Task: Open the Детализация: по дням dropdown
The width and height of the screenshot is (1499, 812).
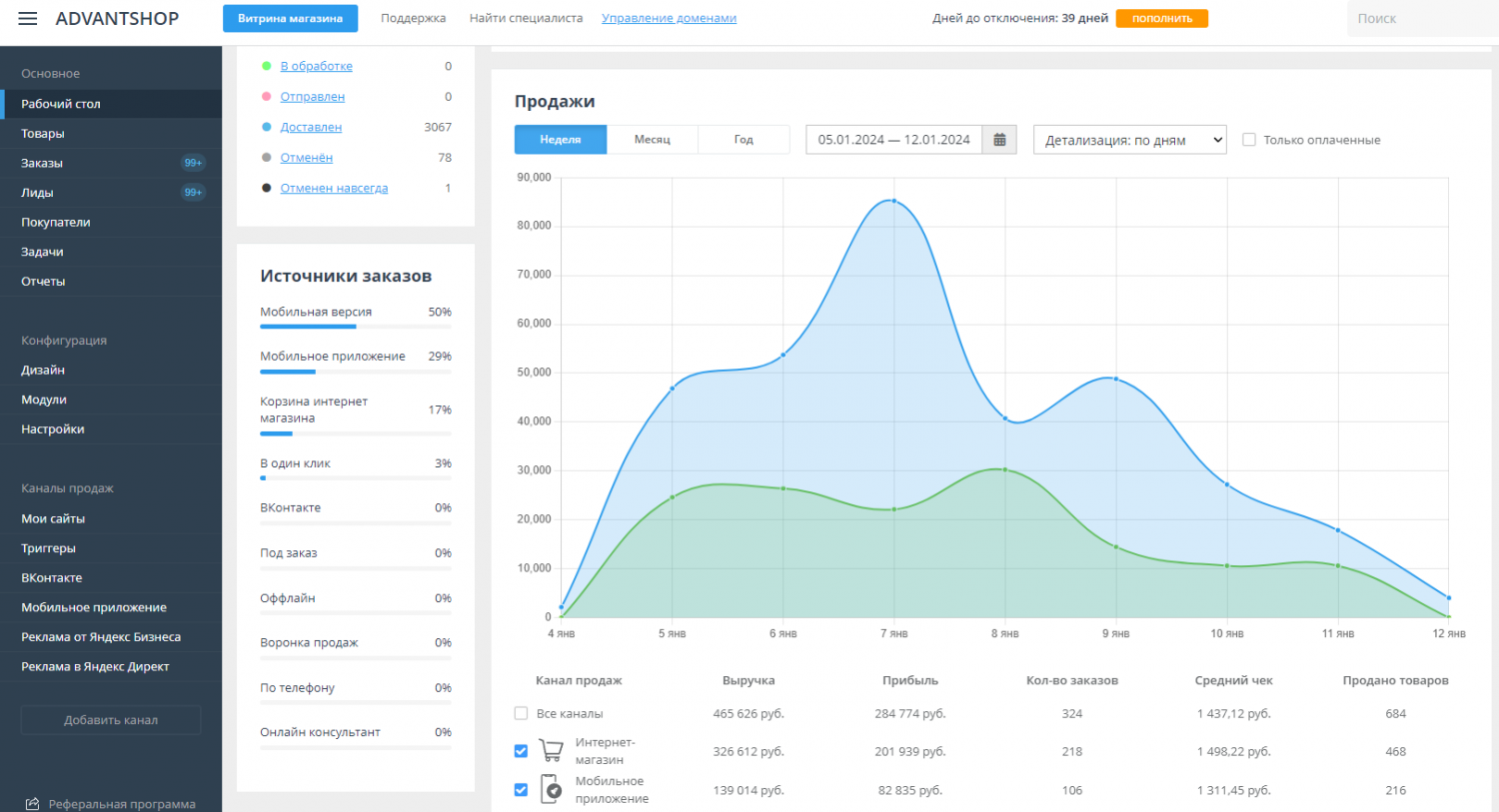Action: pos(1129,140)
